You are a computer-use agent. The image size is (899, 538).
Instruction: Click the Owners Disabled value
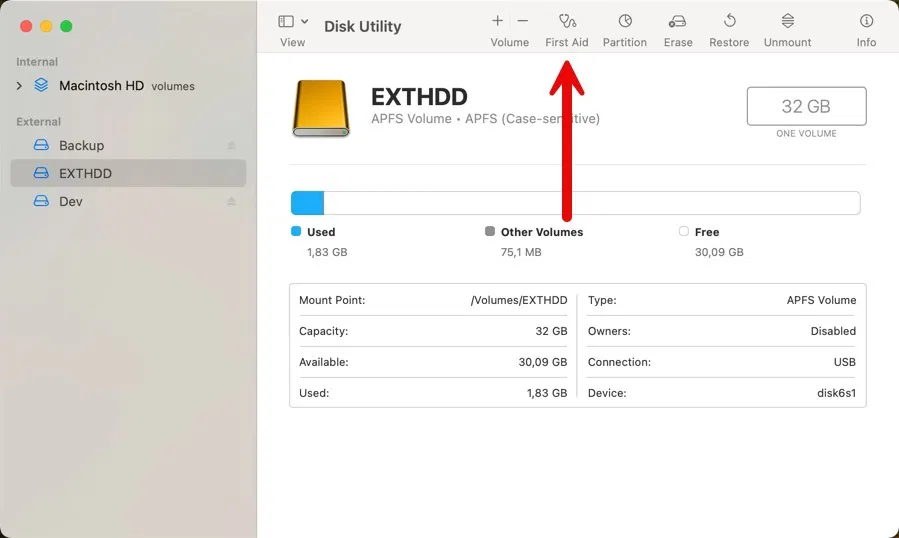coord(833,331)
